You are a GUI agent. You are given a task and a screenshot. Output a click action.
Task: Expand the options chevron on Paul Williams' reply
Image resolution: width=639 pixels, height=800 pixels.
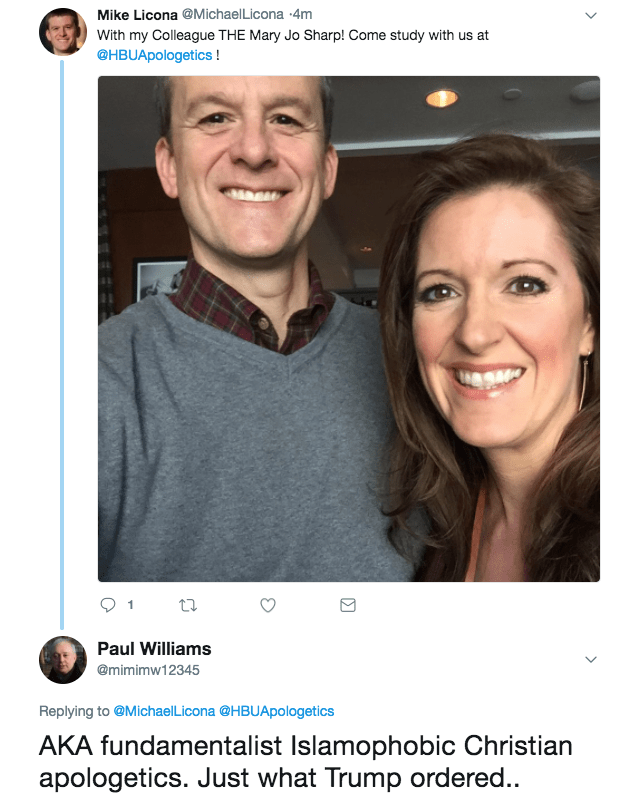coord(590,660)
